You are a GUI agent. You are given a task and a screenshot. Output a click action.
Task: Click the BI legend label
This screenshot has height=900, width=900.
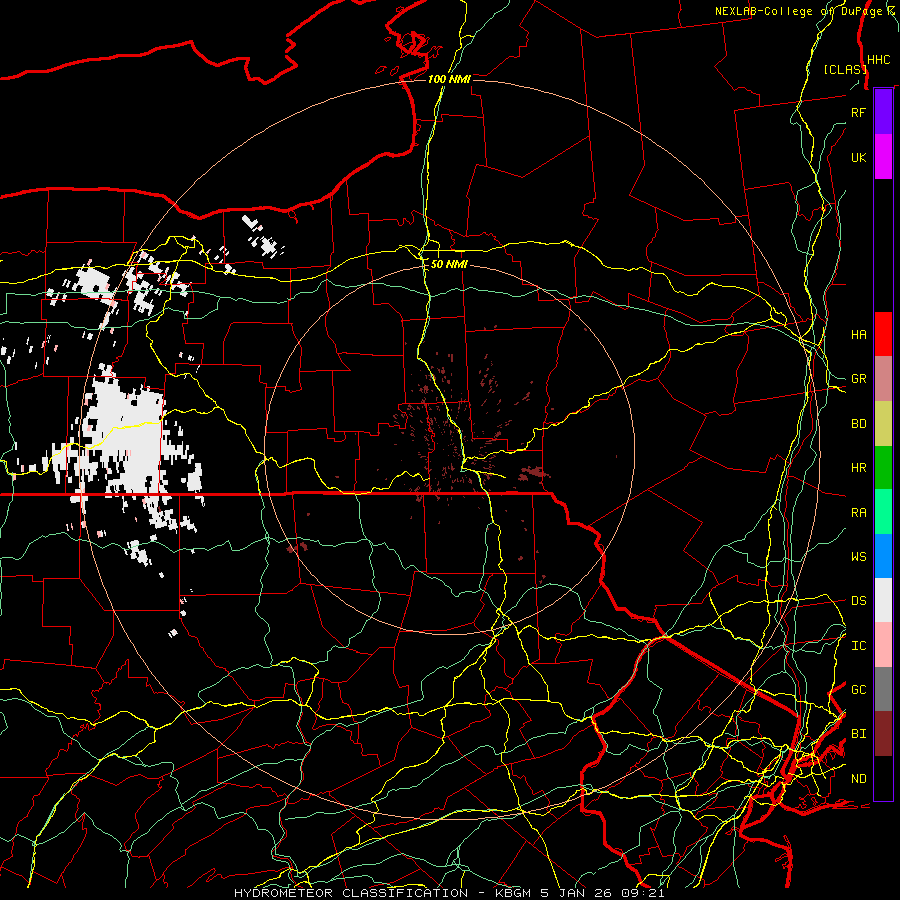[858, 734]
